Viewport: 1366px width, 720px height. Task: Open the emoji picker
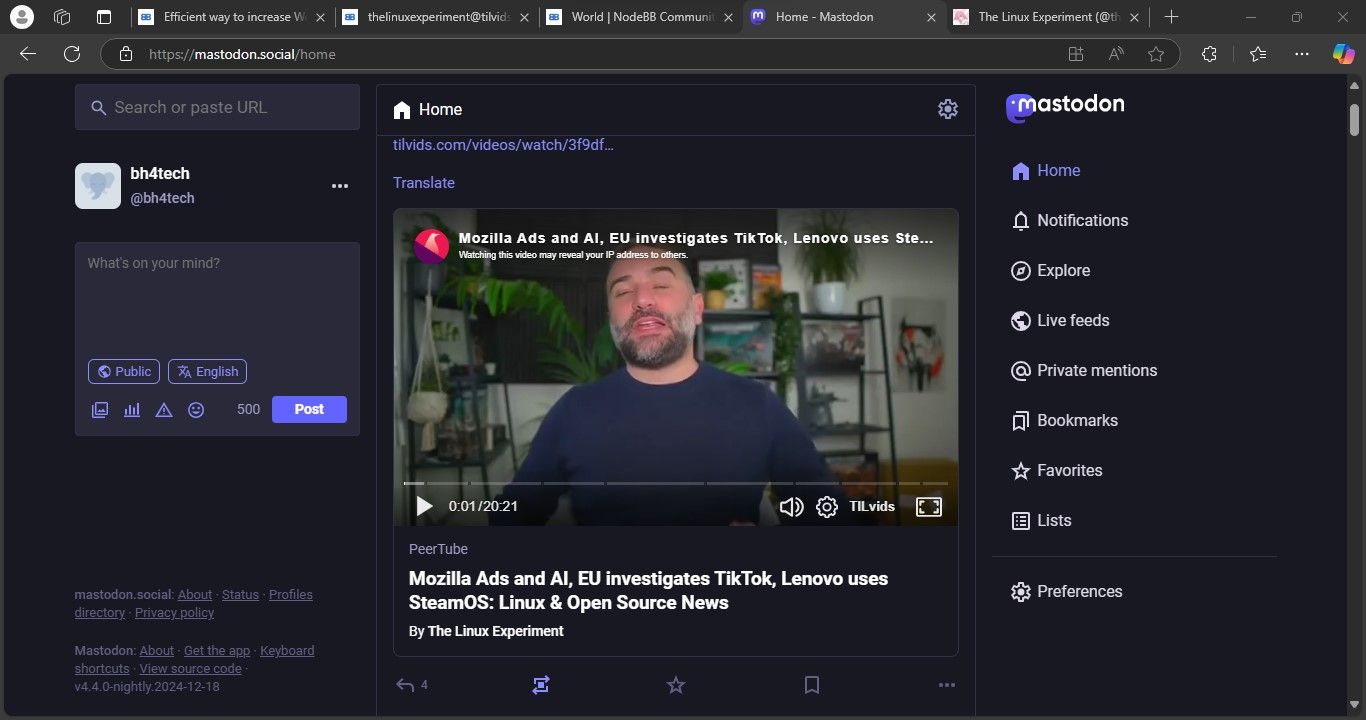click(x=196, y=410)
